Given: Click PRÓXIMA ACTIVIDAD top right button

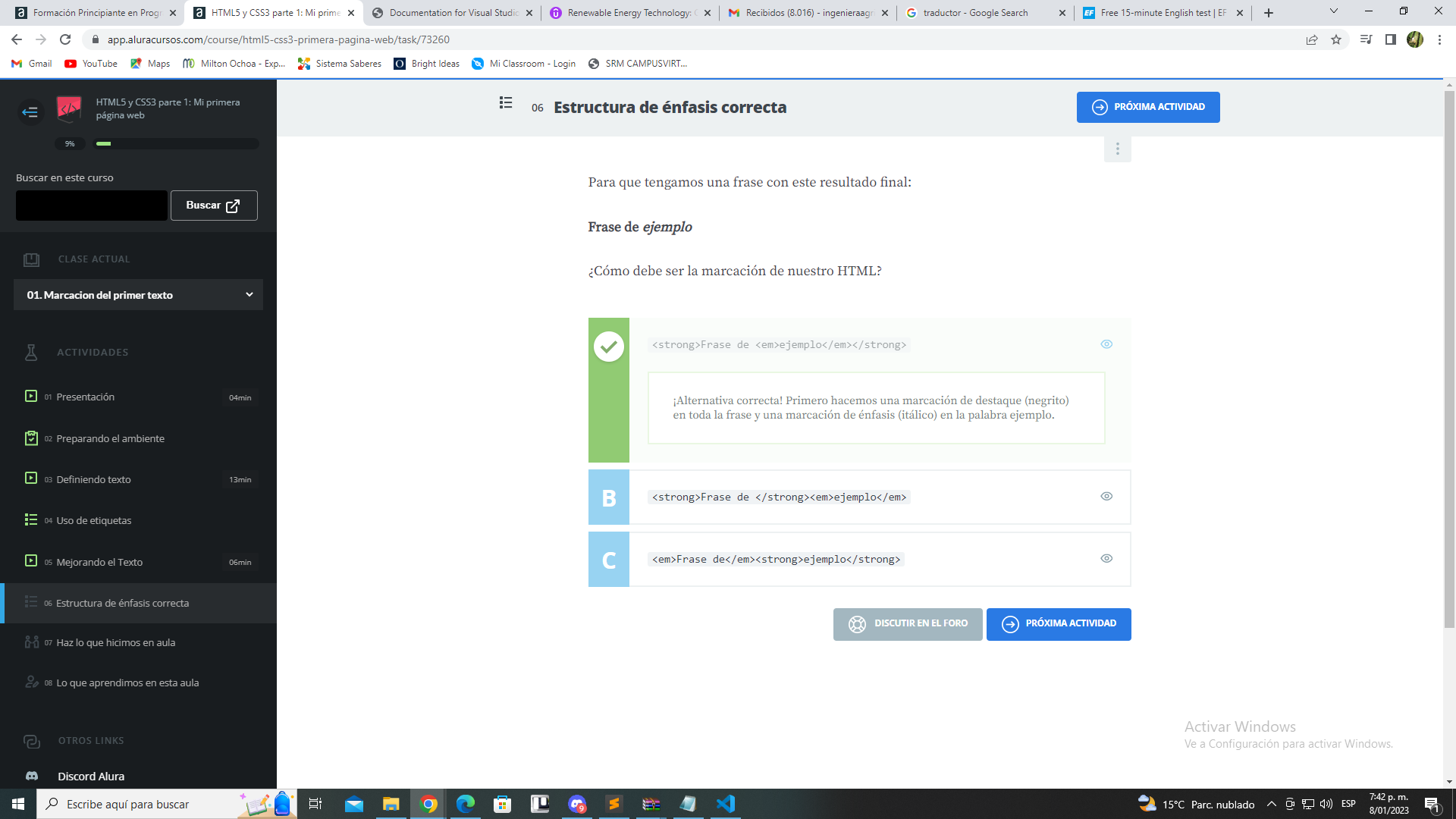Looking at the screenshot, I should [x=1148, y=107].
